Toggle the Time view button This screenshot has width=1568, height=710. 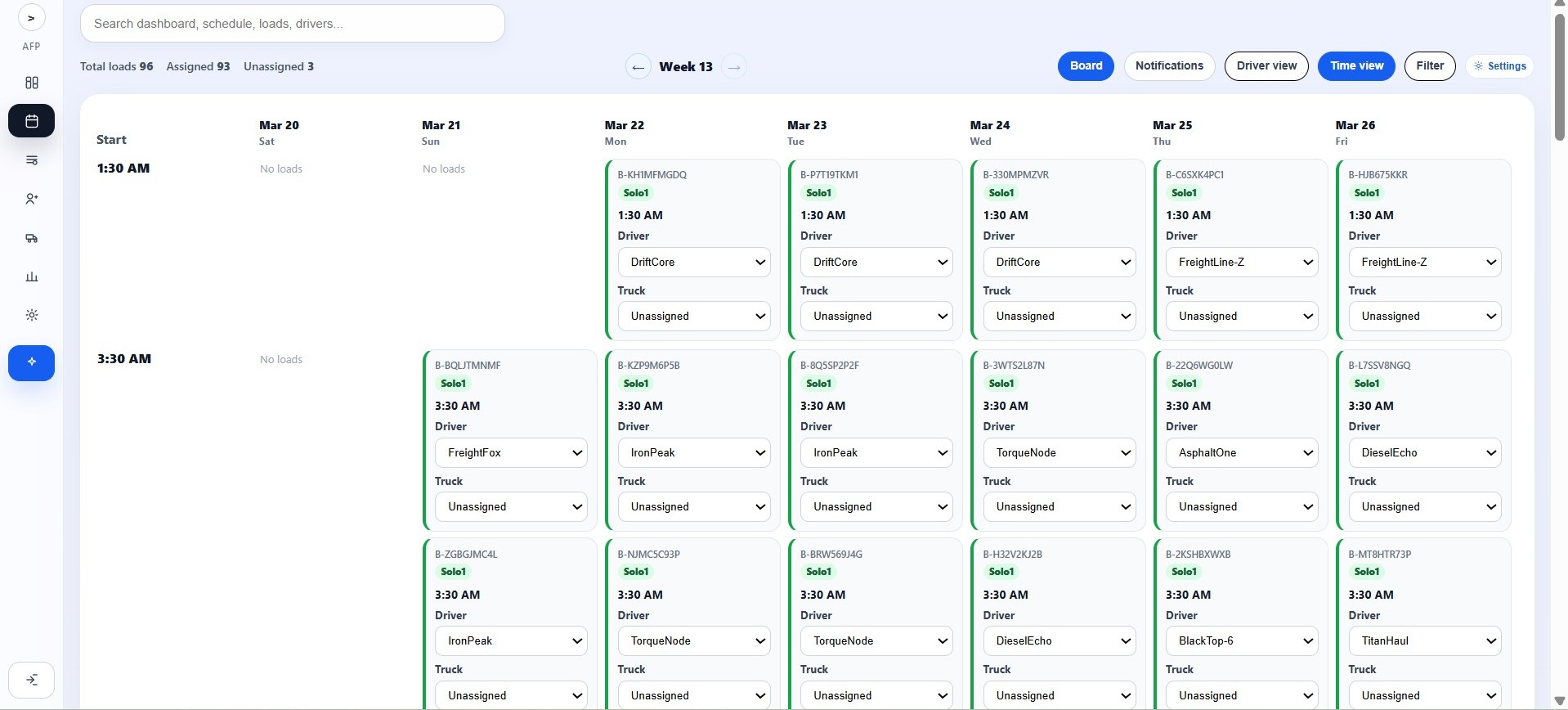pyautogui.click(x=1356, y=66)
